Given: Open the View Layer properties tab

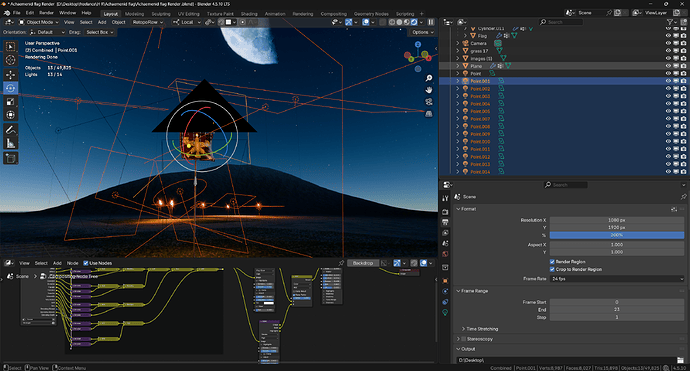Looking at the screenshot, I should click(445, 233).
